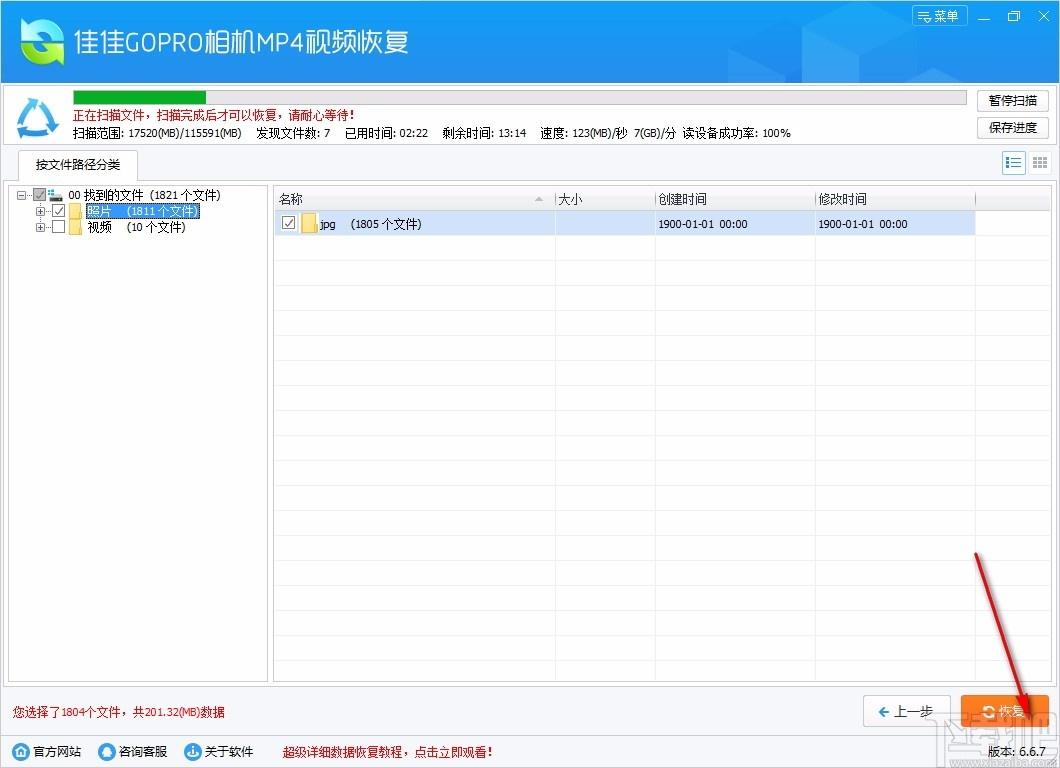Viewport: 1060px width, 768px height.
Task: Open 官方网站 link
Action: pyautogui.click(x=57, y=752)
